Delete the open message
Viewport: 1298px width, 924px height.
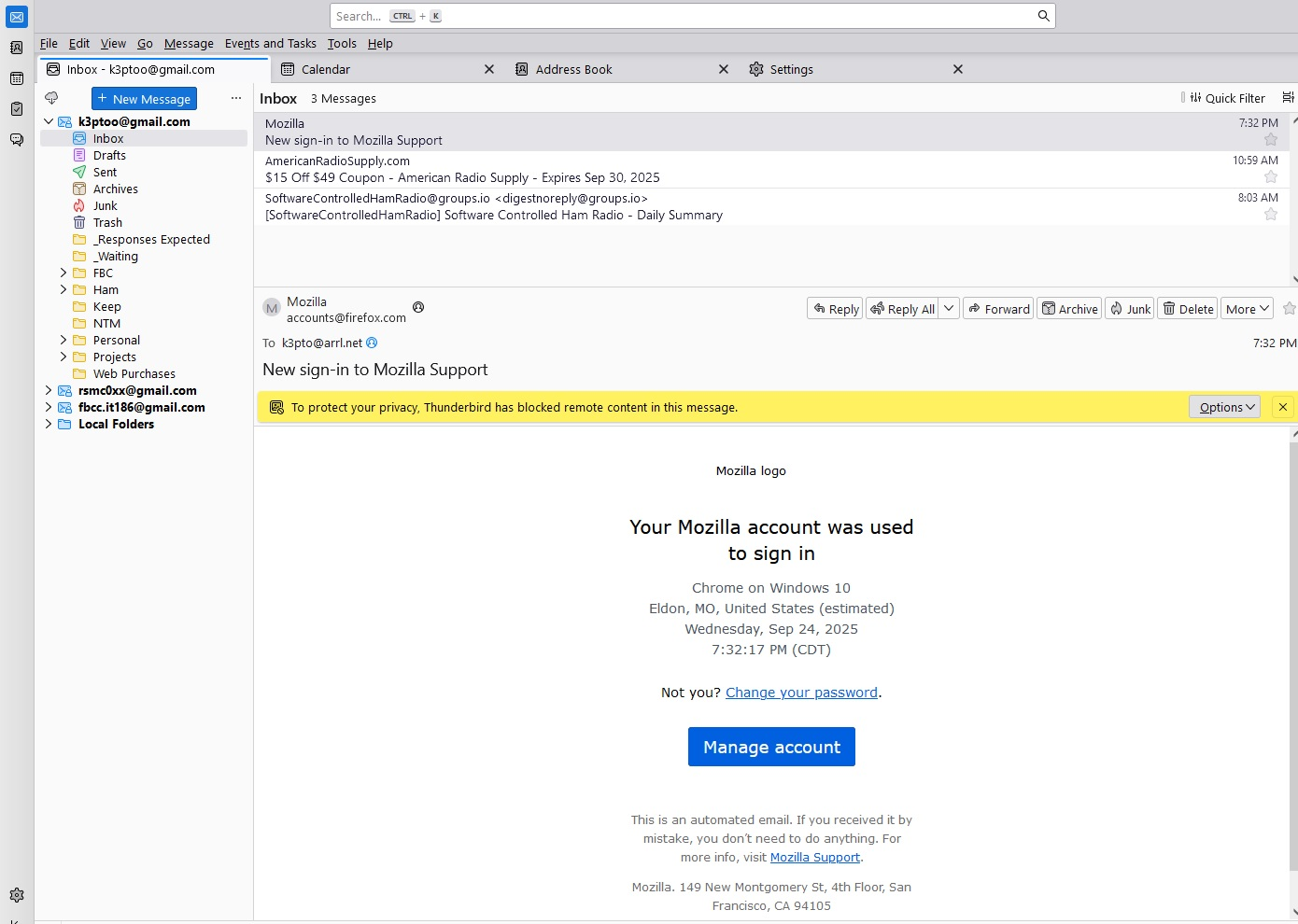(1188, 309)
